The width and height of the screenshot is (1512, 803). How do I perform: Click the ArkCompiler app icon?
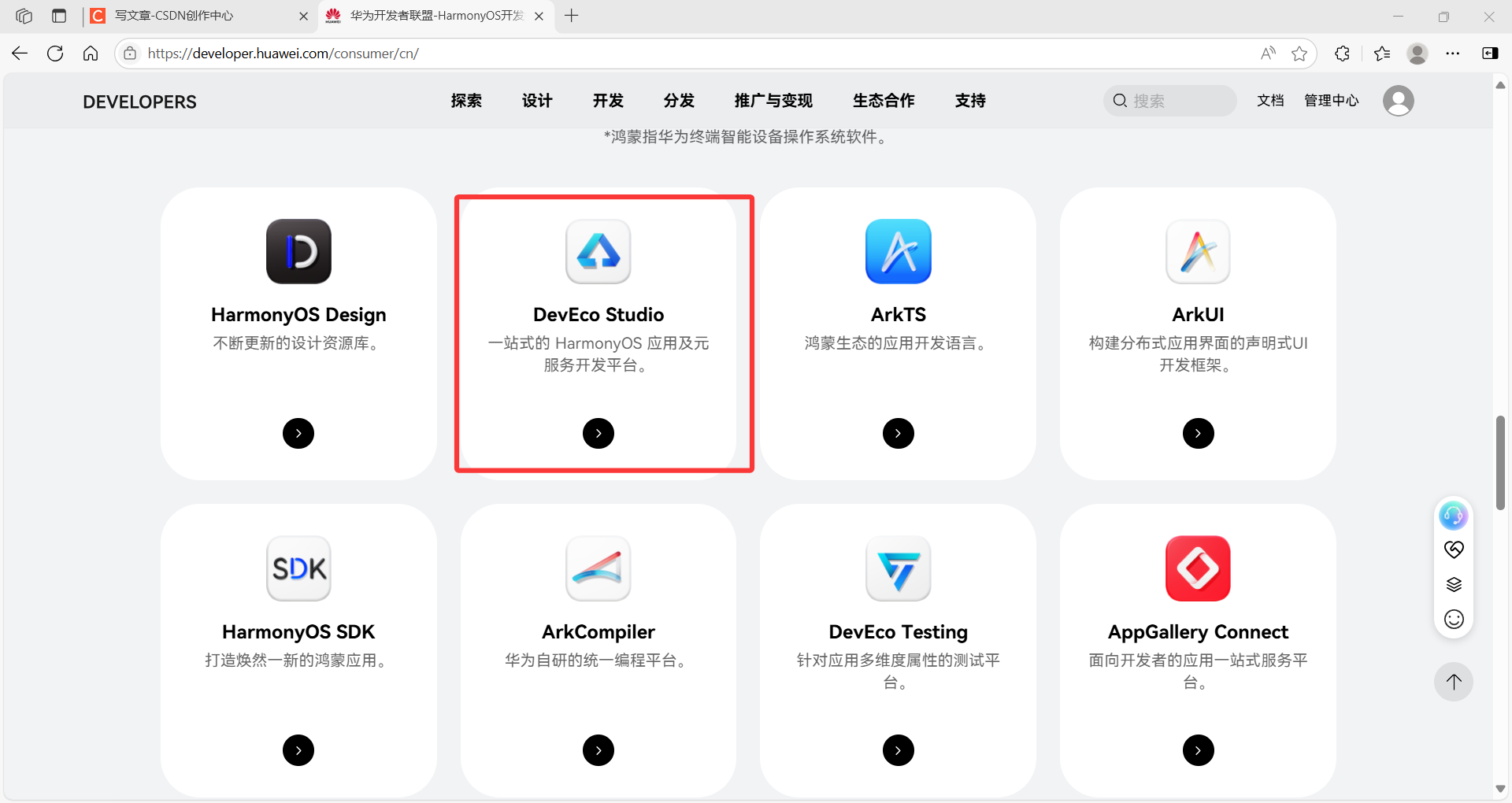click(x=598, y=568)
